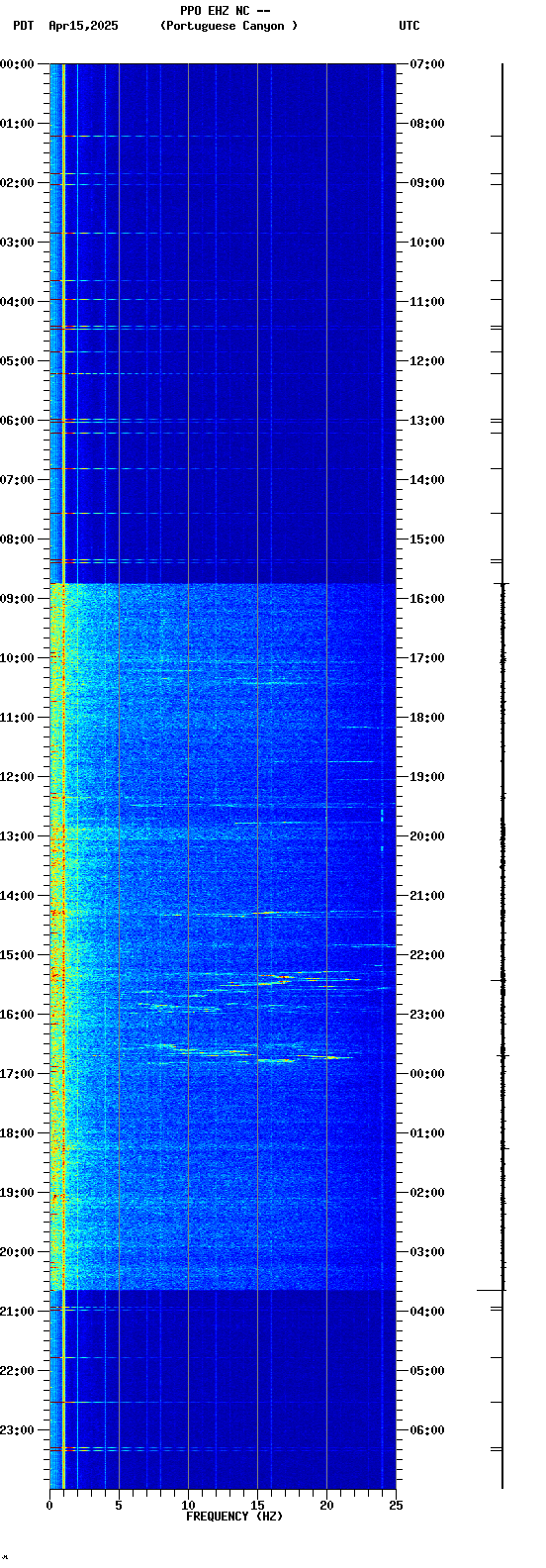Click the '25' frequency axis tick label
The height and width of the screenshot is (1568, 546).
pyautogui.click(x=396, y=1506)
